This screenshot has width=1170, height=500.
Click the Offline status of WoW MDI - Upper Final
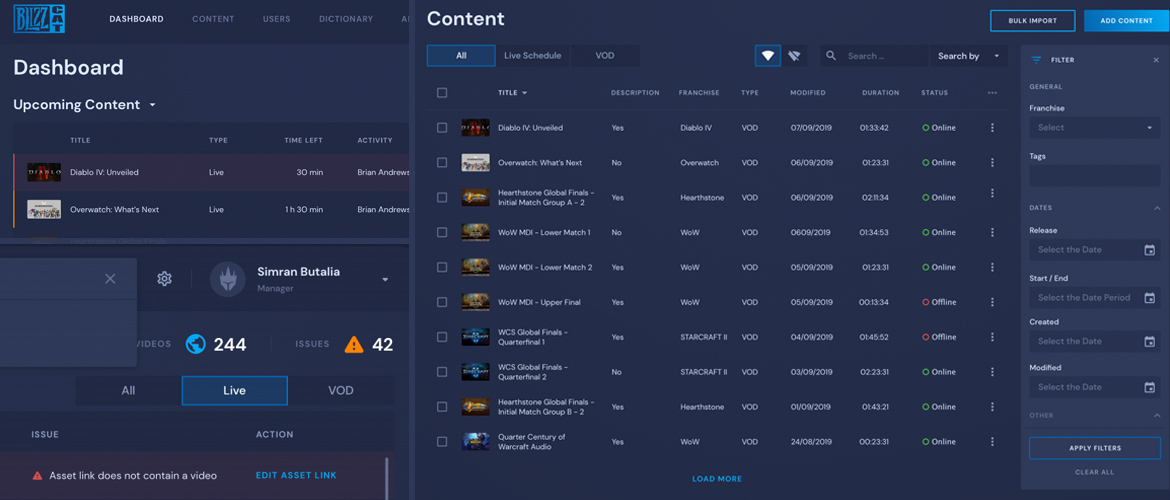(939, 302)
